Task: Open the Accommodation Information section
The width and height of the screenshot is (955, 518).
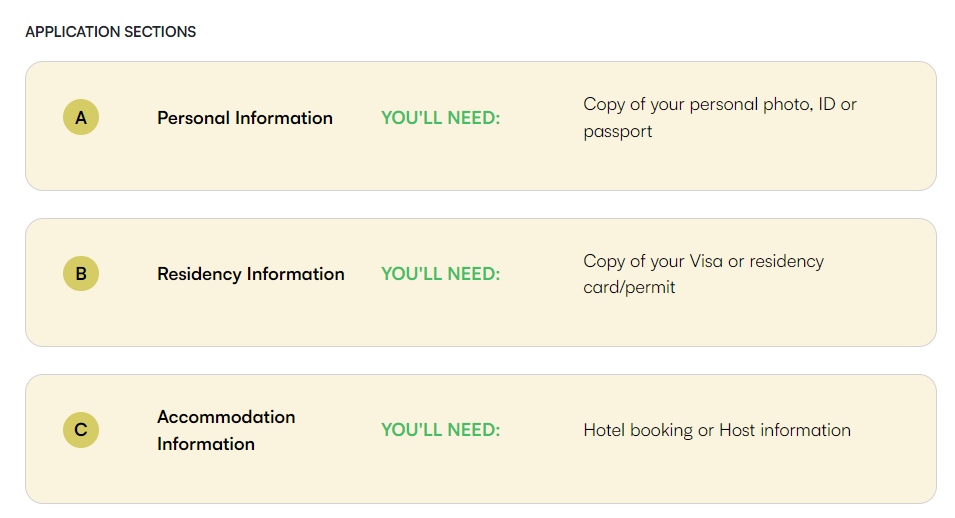Action: point(226,430)
